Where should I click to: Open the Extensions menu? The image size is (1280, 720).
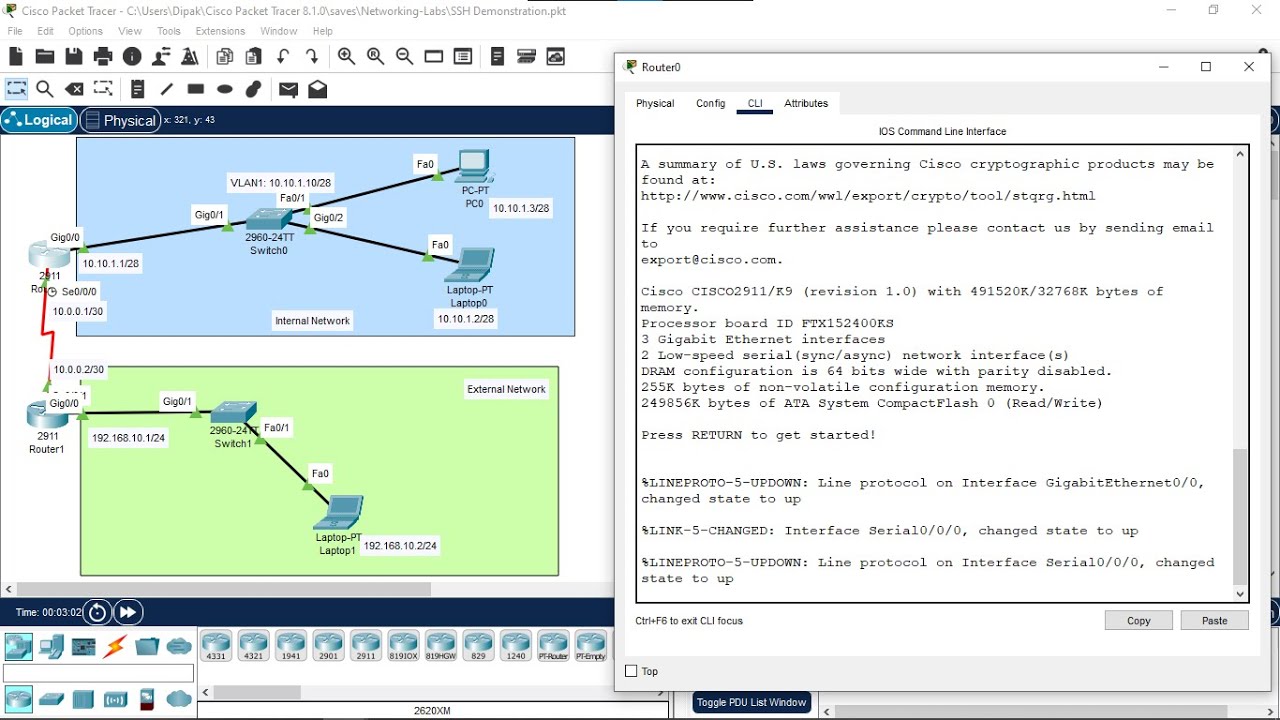[x=220, y=31]
